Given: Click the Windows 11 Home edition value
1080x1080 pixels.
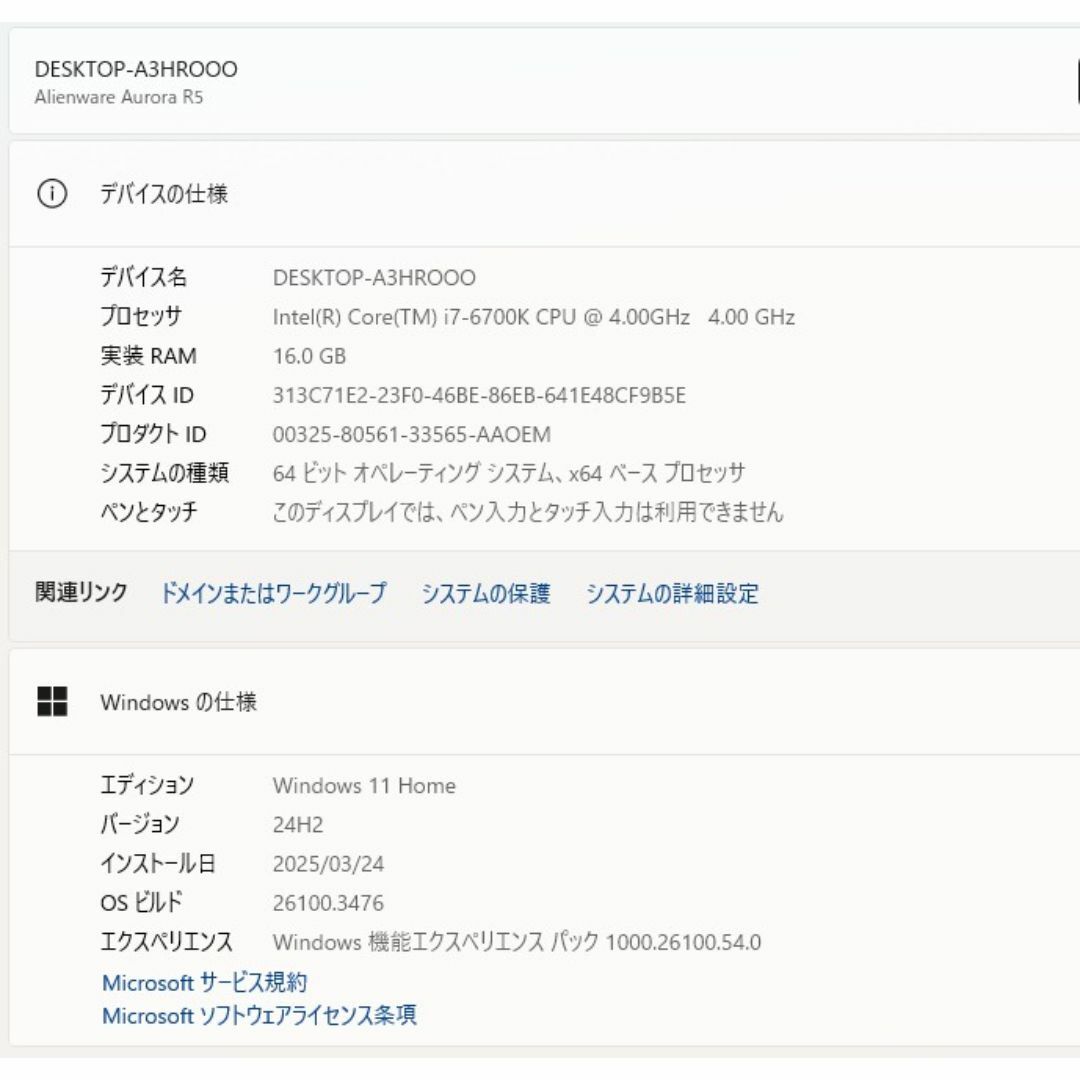Looking at the screenshot, I should click(364, 785).
